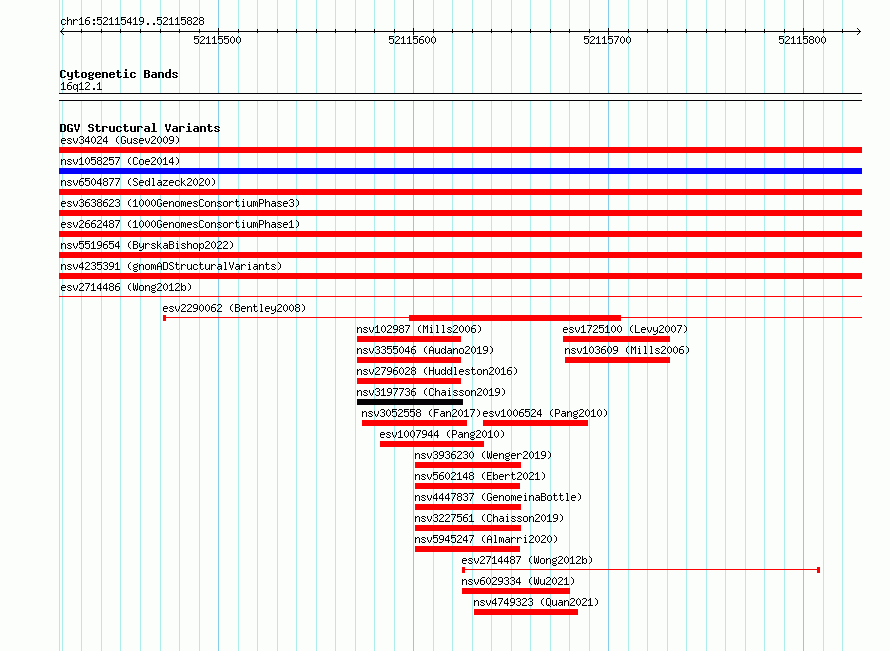
Task: Select the red esv34024 variant bar
Action: coord(460,150)
